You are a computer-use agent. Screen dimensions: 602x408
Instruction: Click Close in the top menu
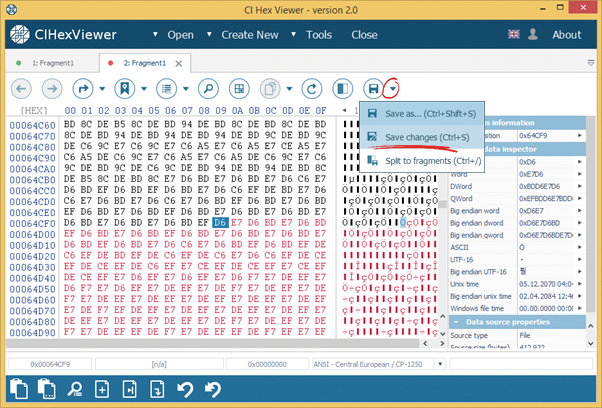(x=364, y=35)
